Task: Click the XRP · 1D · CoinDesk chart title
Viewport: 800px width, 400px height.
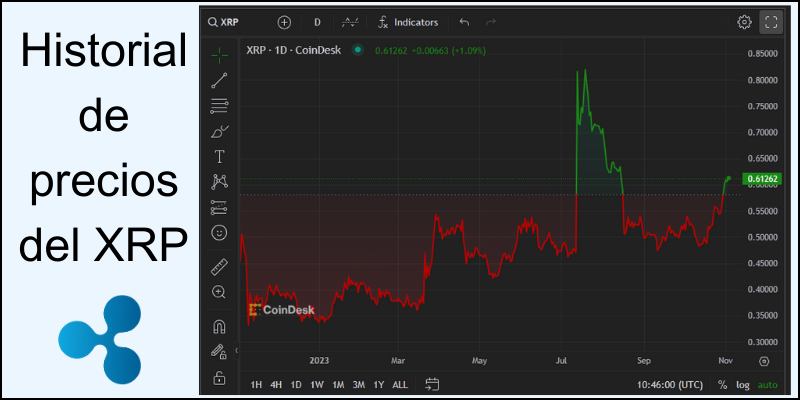Action: (294, 50)
